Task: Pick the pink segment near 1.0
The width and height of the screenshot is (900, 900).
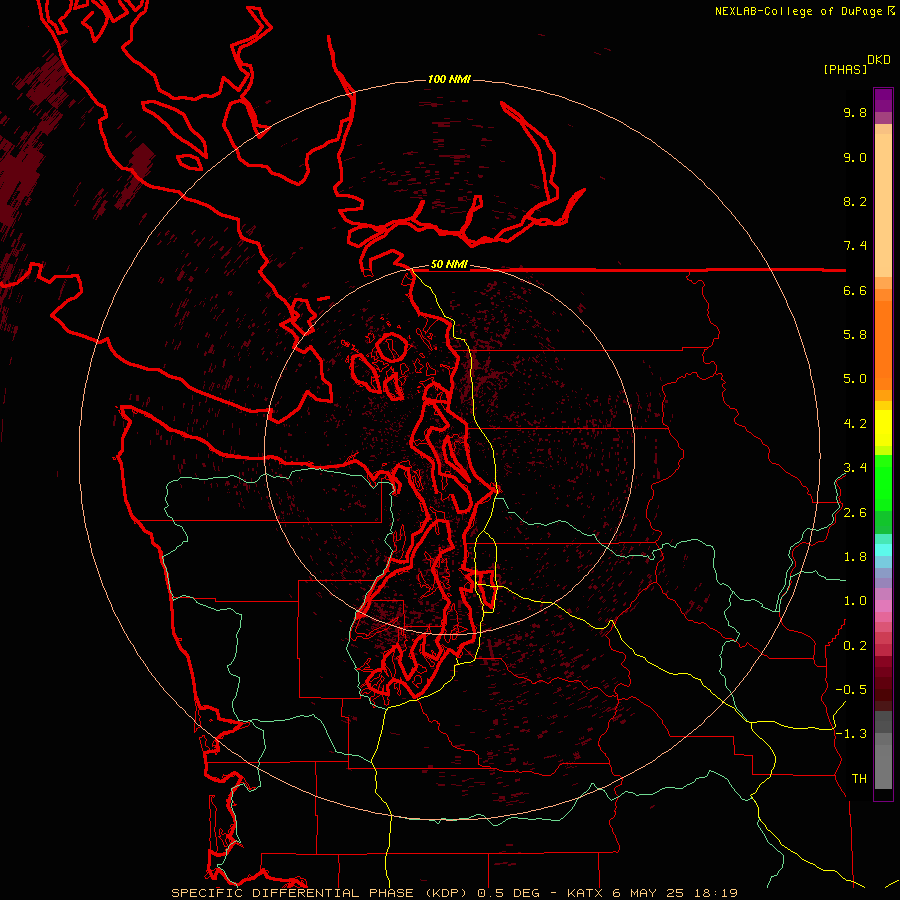Action: [x=883, y=606]
